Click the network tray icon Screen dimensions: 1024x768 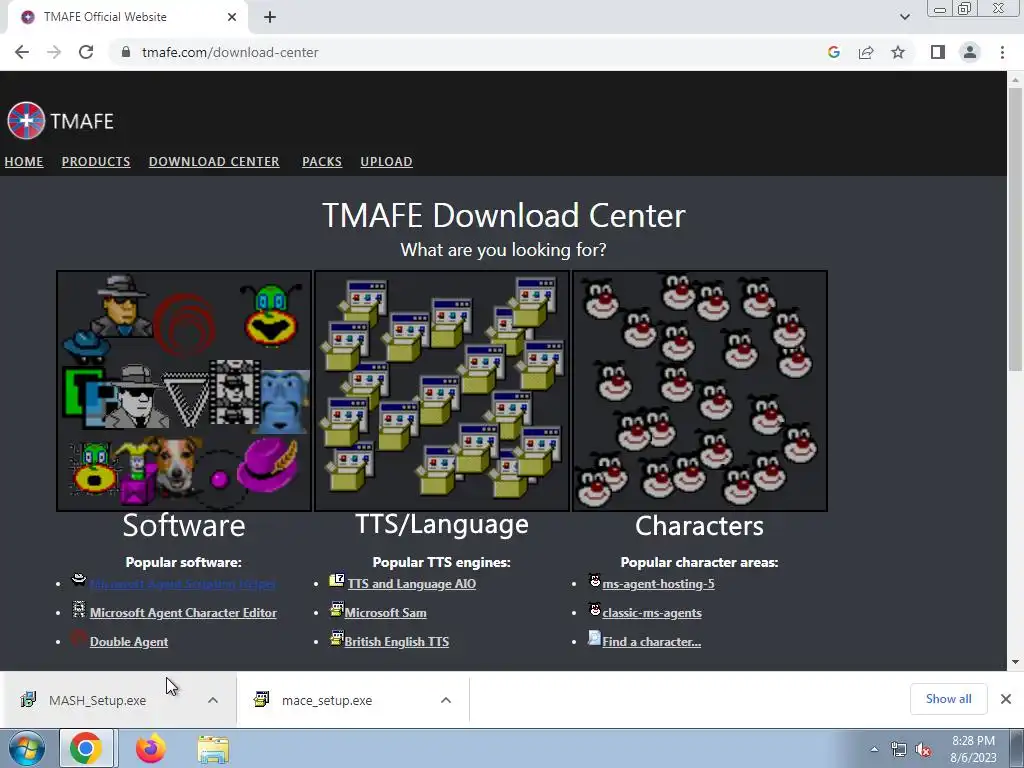click(899, 750)
